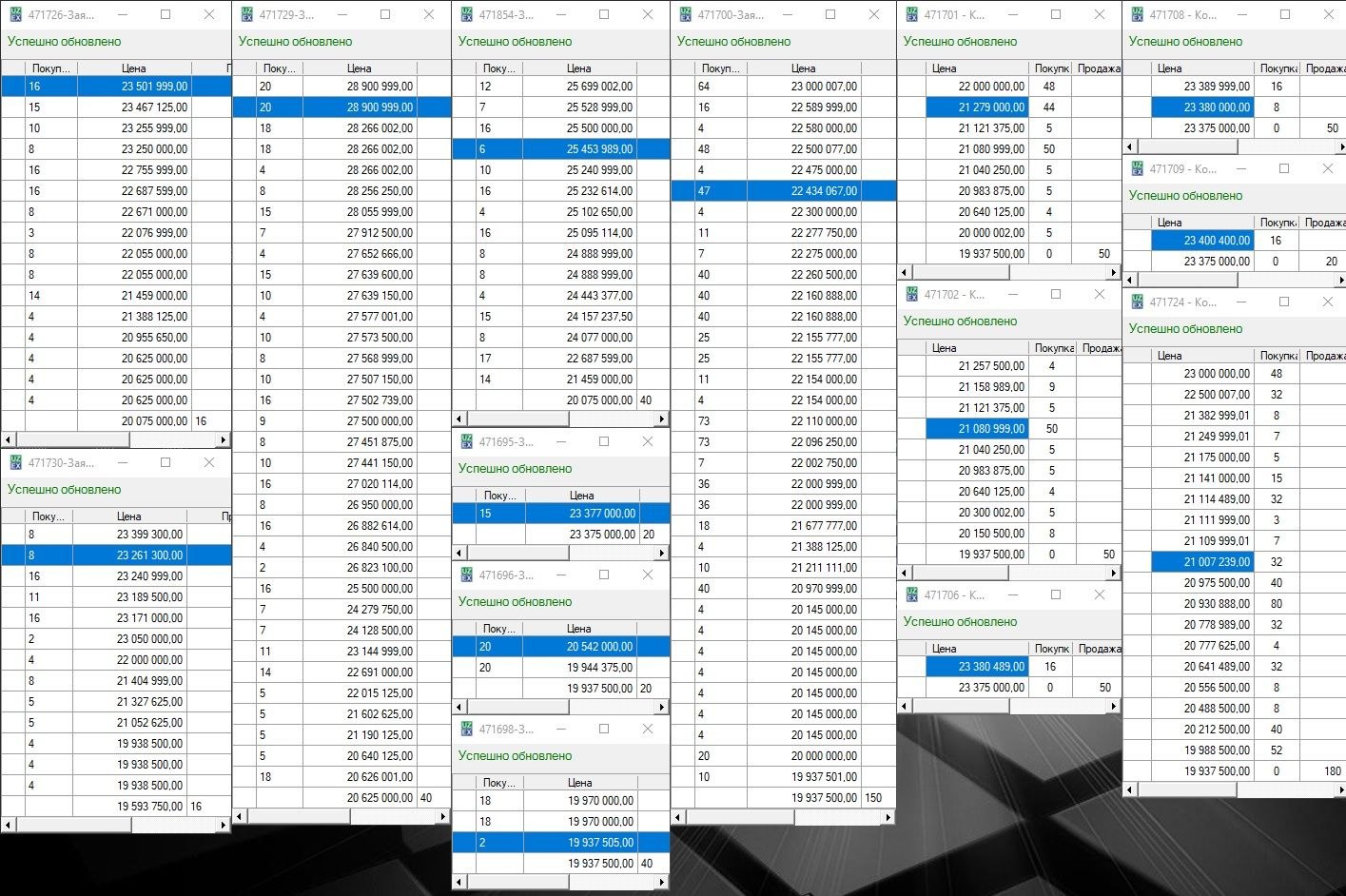Select the row with price 28 266 250,00

(x=342, y=191)
